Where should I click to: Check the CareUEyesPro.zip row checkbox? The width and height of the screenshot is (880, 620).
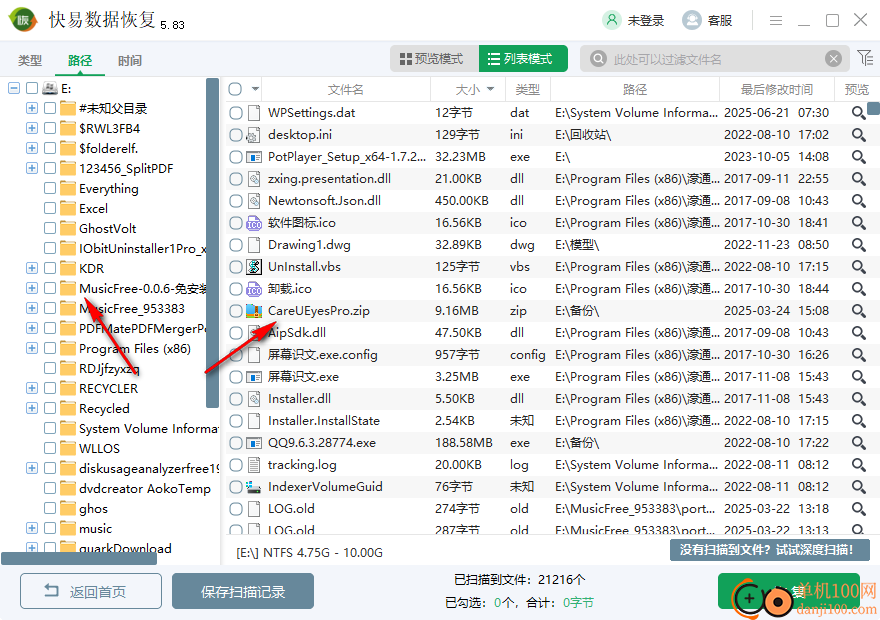(x=236, y=311)
